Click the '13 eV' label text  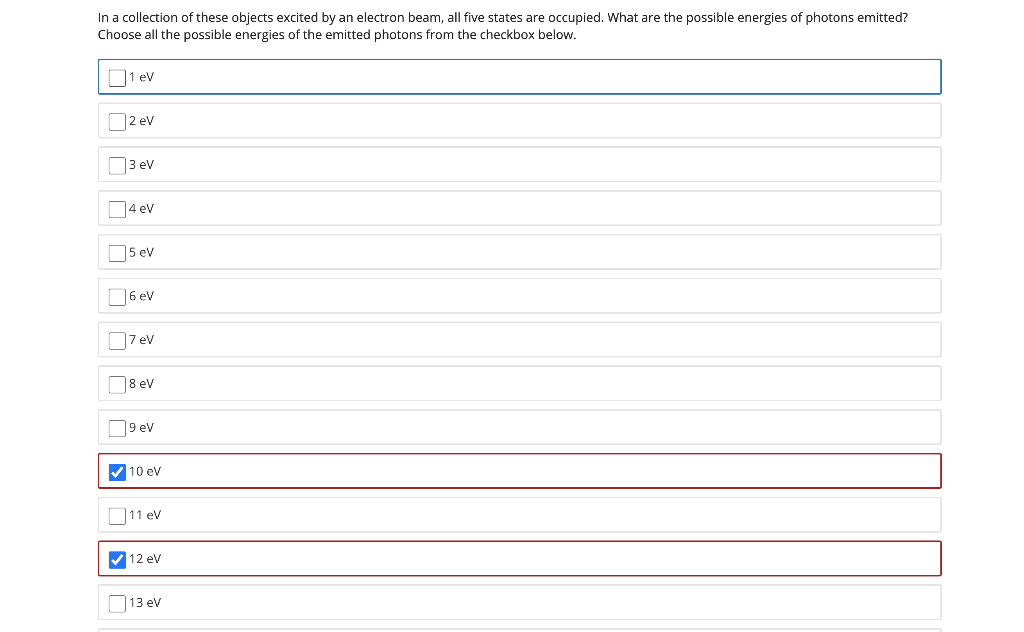[x=145, y=603]
